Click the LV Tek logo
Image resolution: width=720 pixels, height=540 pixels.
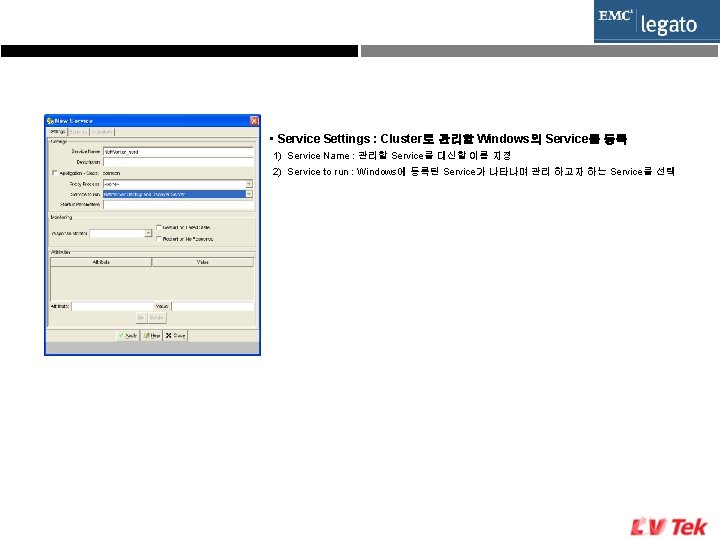pos(668,527)
